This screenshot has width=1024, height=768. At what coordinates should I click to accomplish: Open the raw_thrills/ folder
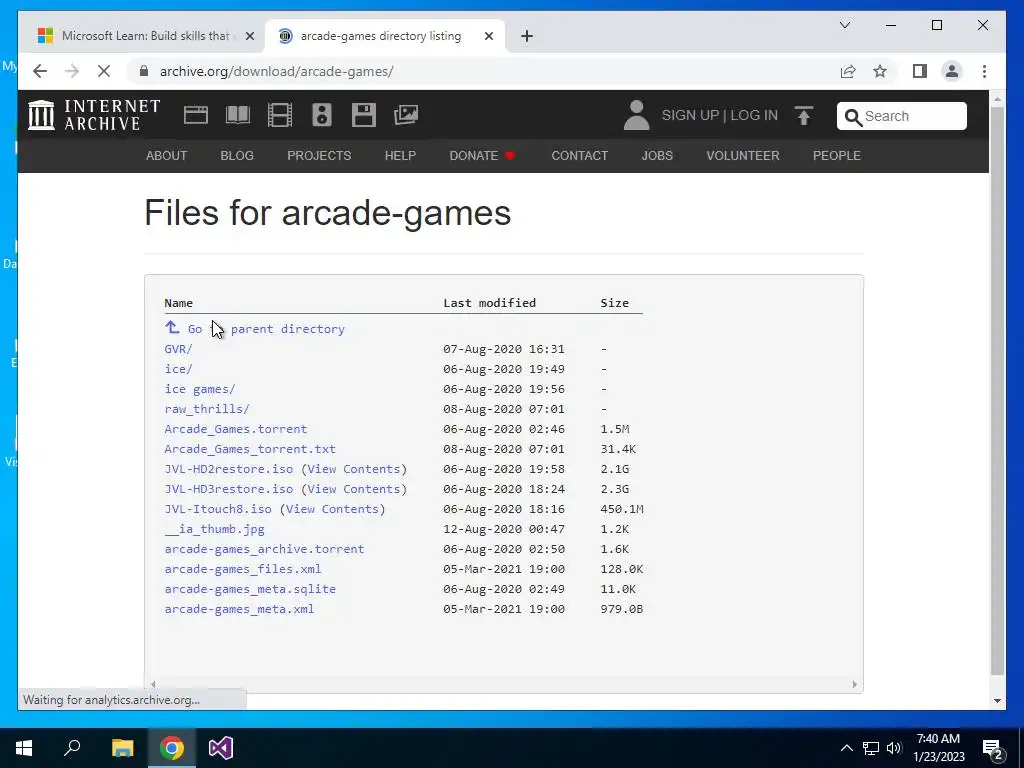(x=207, y=409)
